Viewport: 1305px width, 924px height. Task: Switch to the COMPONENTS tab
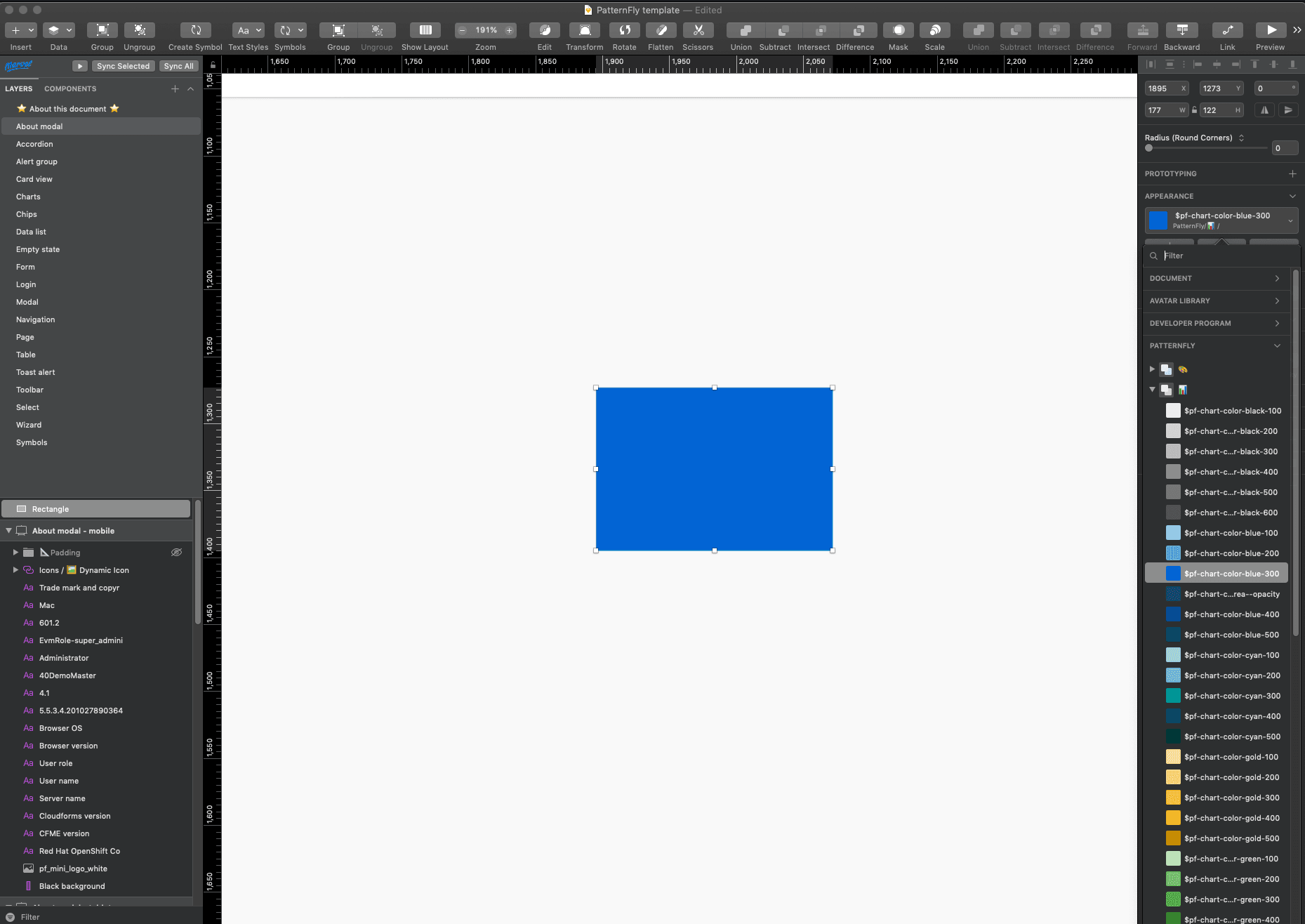(70, 89)
